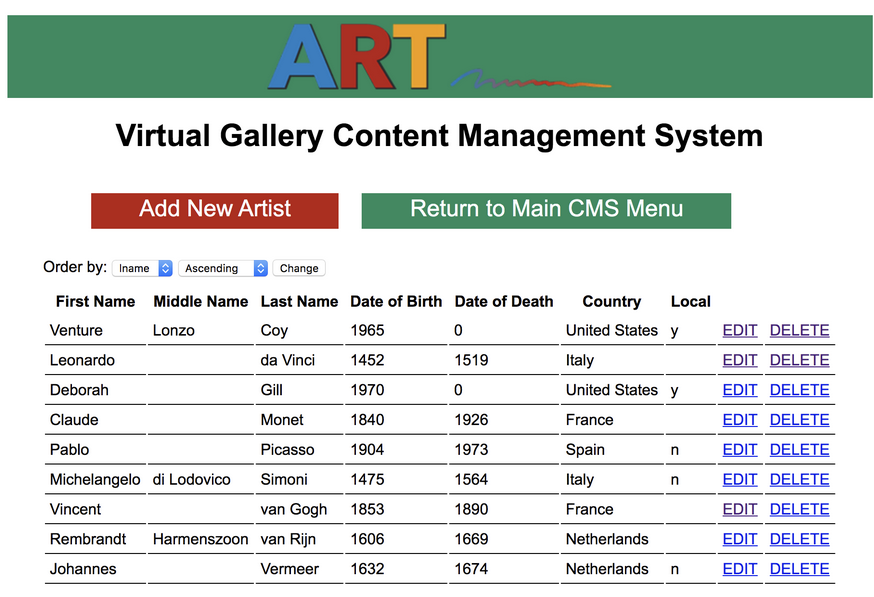Delete the Leonardo da Vinci entry
The image size is (874, 597).
(x=799, y=360)
